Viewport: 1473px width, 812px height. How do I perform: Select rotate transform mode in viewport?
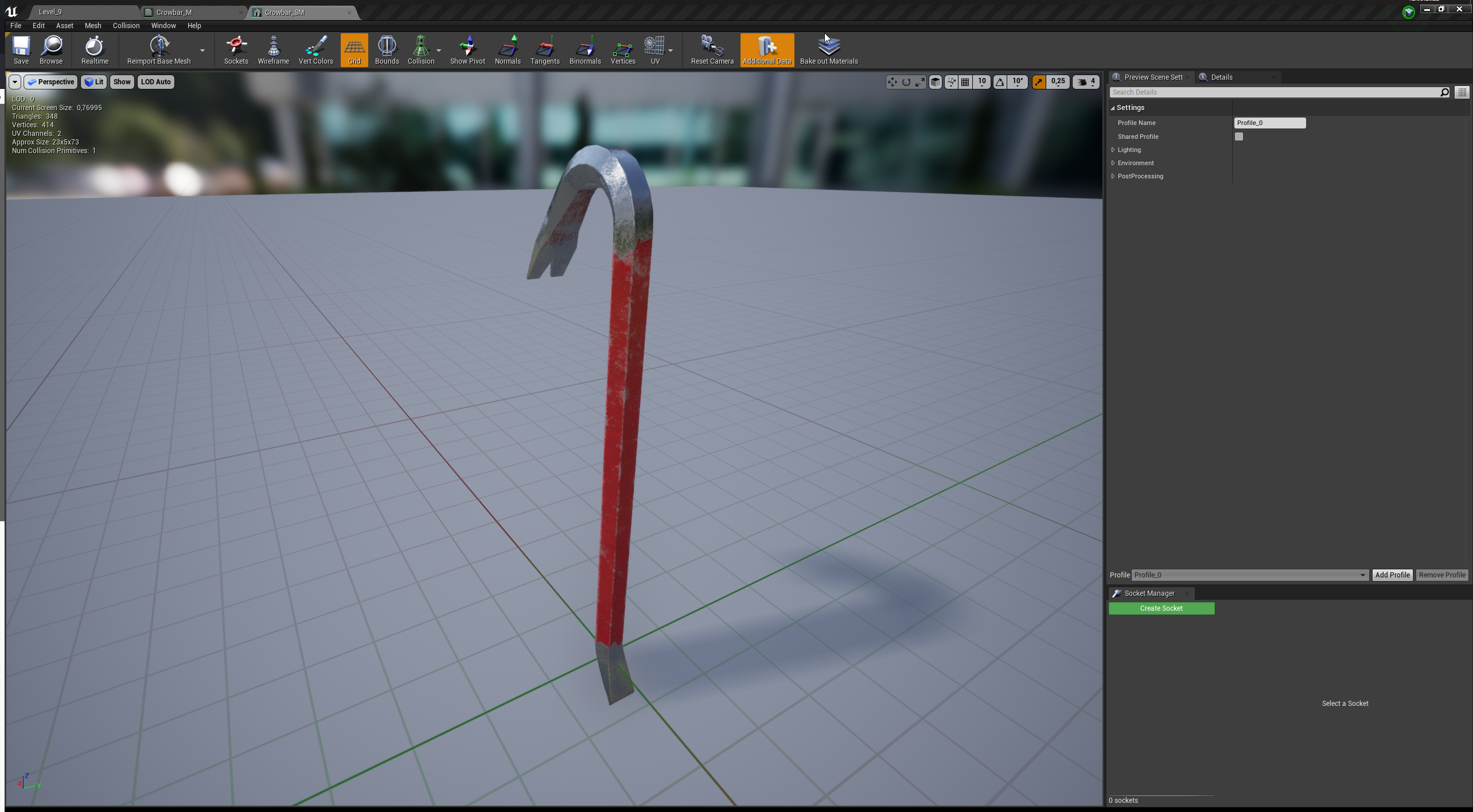pyautogui.click(x=906, y=82)
